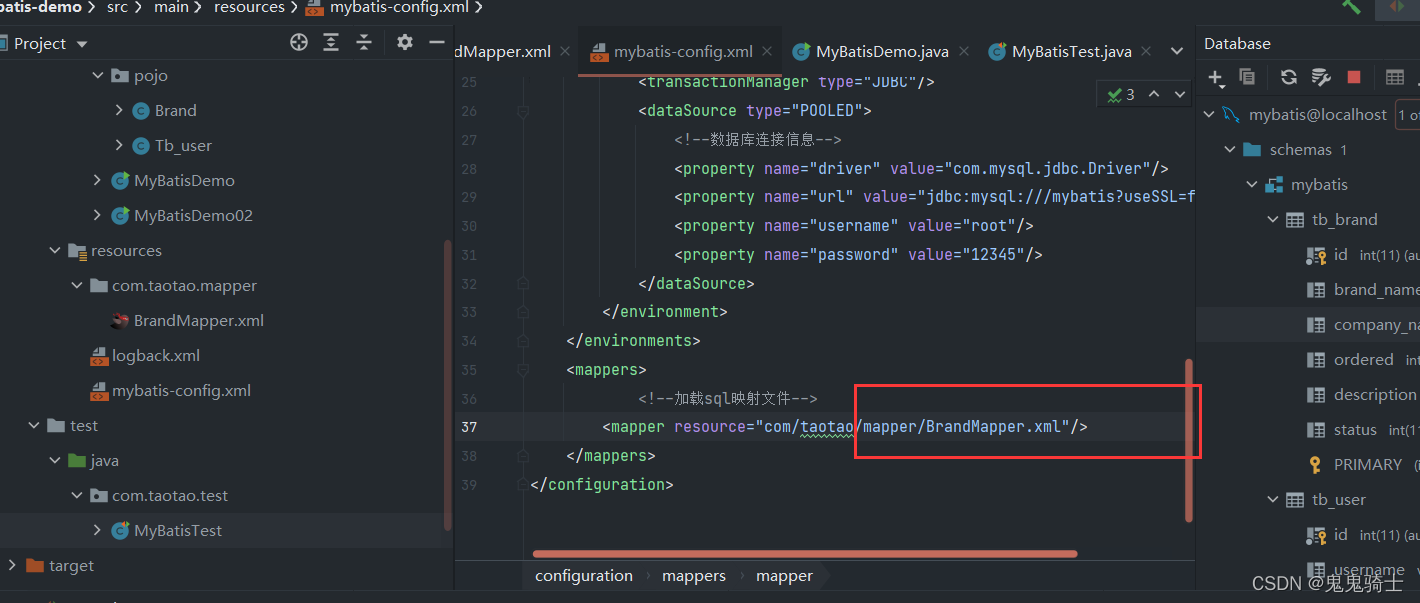Collapse the schemas node in Database
Viewport: 1420px width, 603px height.
(x=1230, y=149)
